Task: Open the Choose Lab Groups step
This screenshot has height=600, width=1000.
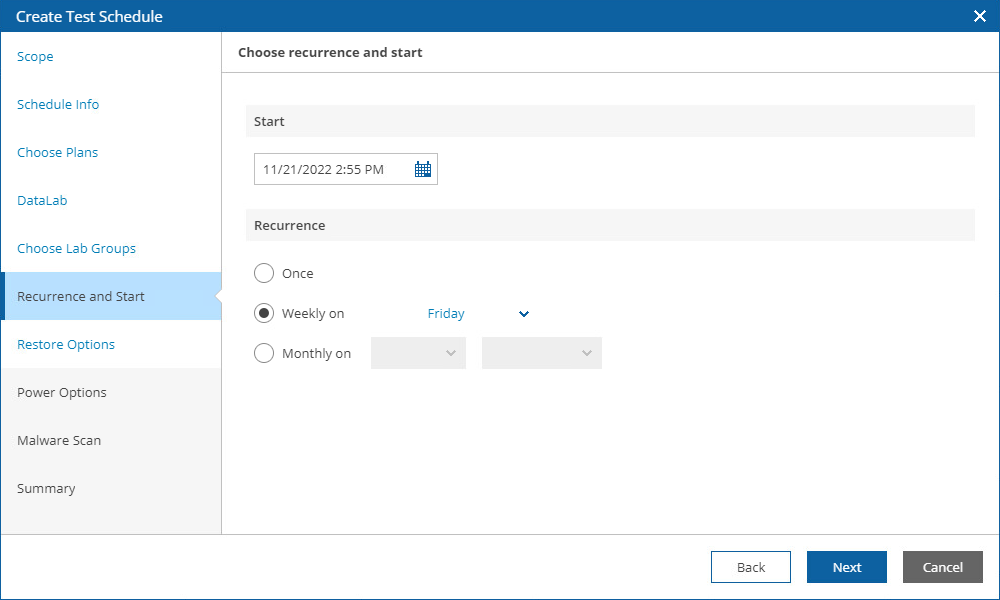Action: pos(76,249)
